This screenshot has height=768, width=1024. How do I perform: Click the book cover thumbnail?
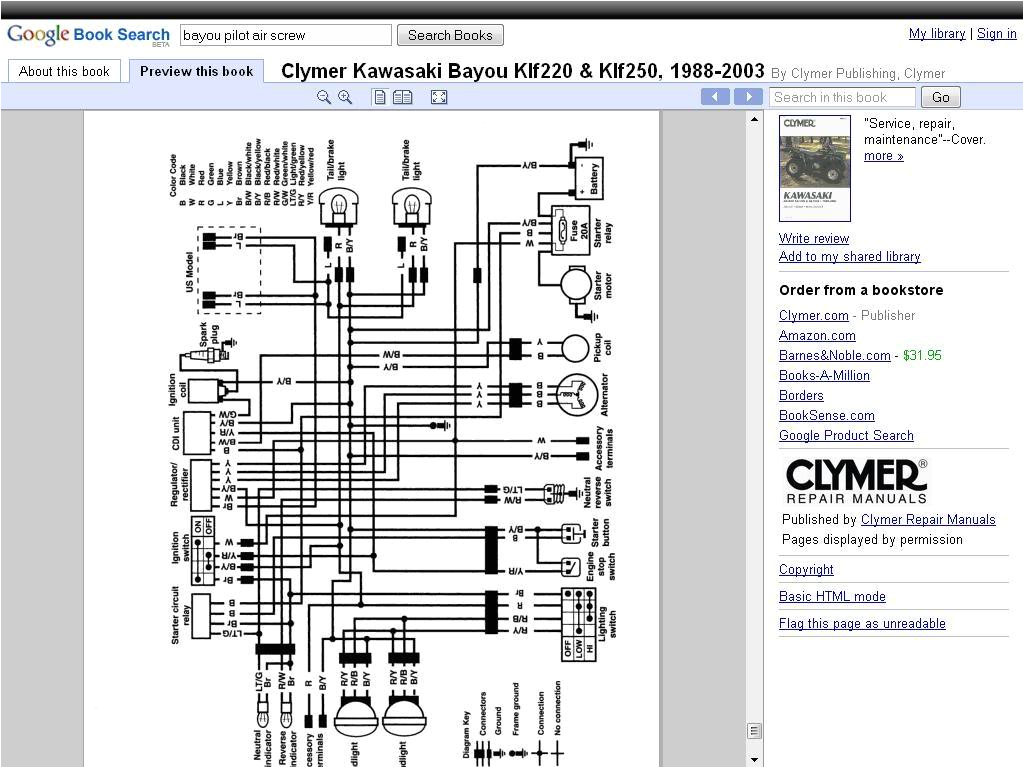coord(815,168)
